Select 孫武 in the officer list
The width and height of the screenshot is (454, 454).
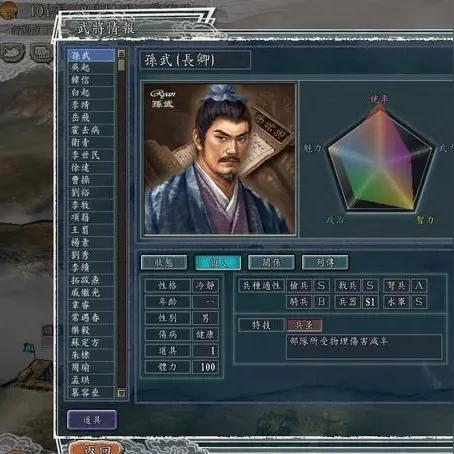click(91, 55)
